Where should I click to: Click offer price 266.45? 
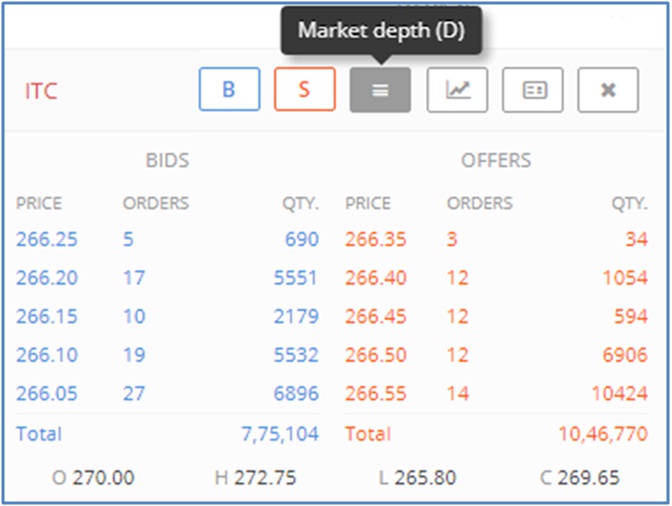click(375, 316)
